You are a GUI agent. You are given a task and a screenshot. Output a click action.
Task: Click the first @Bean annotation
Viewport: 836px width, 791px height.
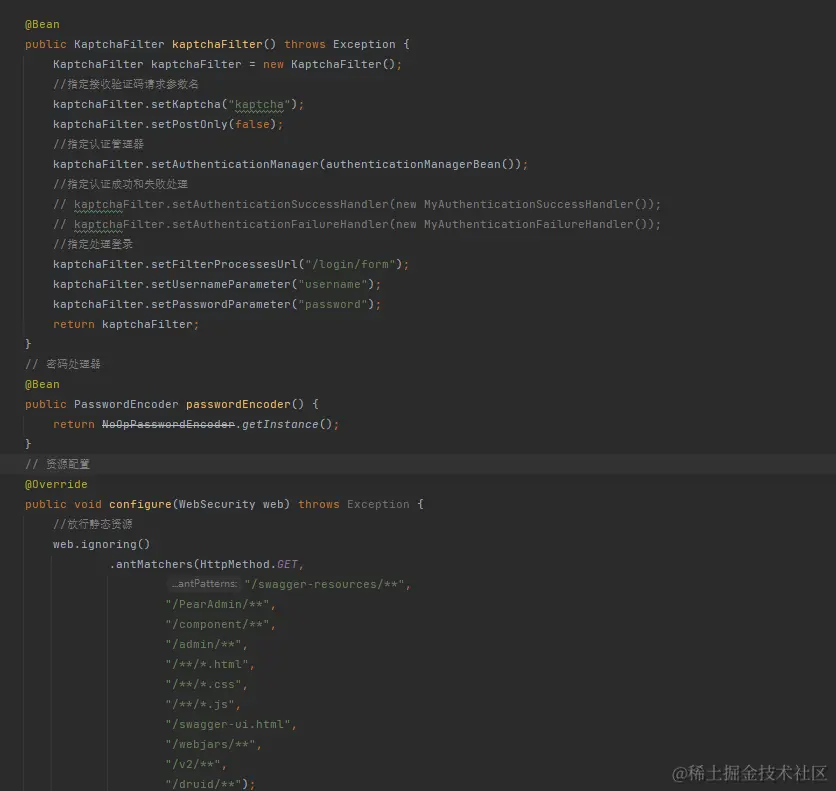42,25
